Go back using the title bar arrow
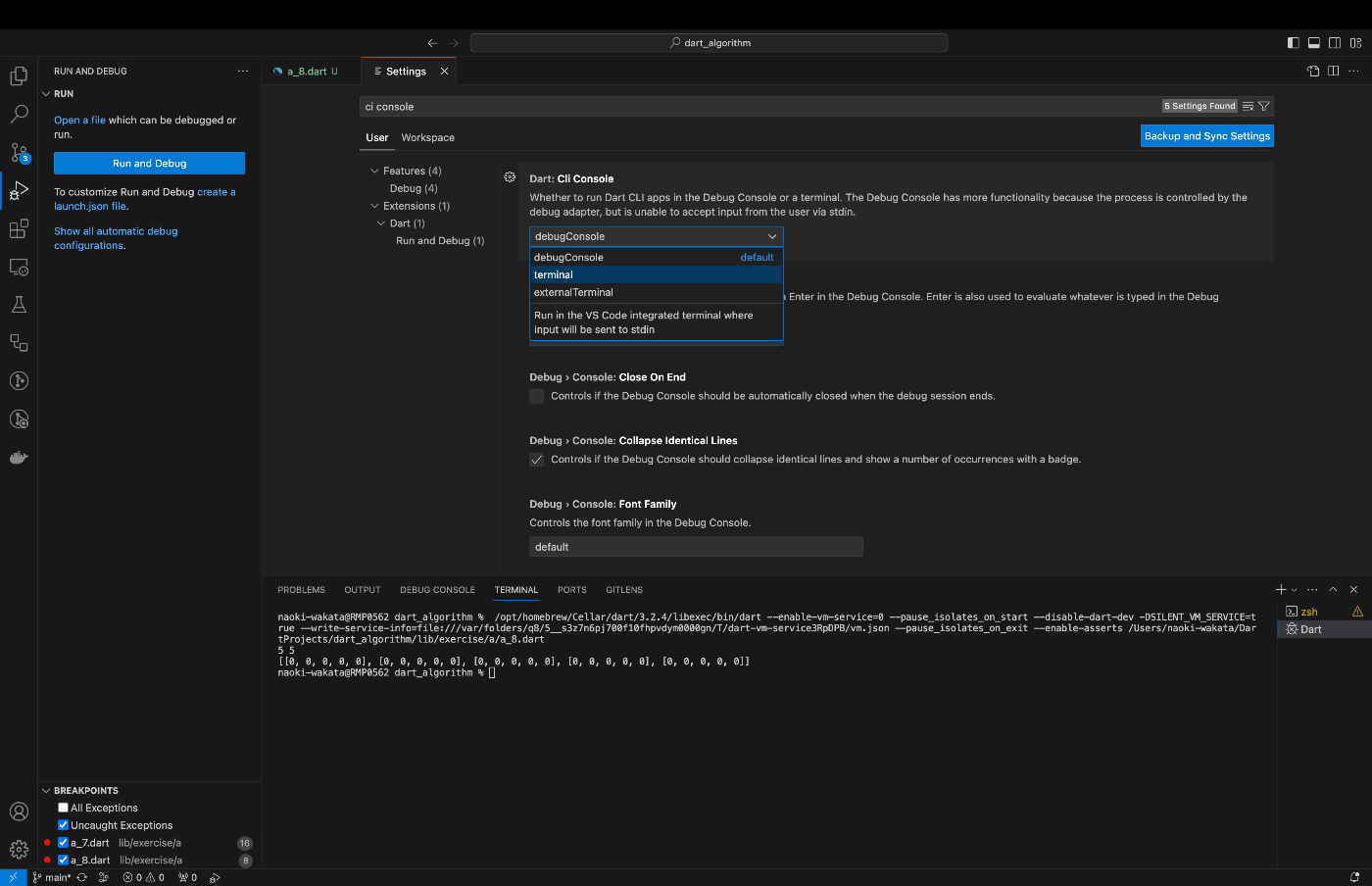The image size is (1372, 886). pos(432,43)
